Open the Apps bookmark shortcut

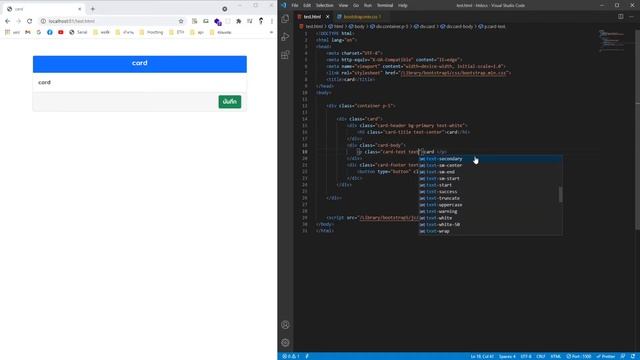[12, 32]
